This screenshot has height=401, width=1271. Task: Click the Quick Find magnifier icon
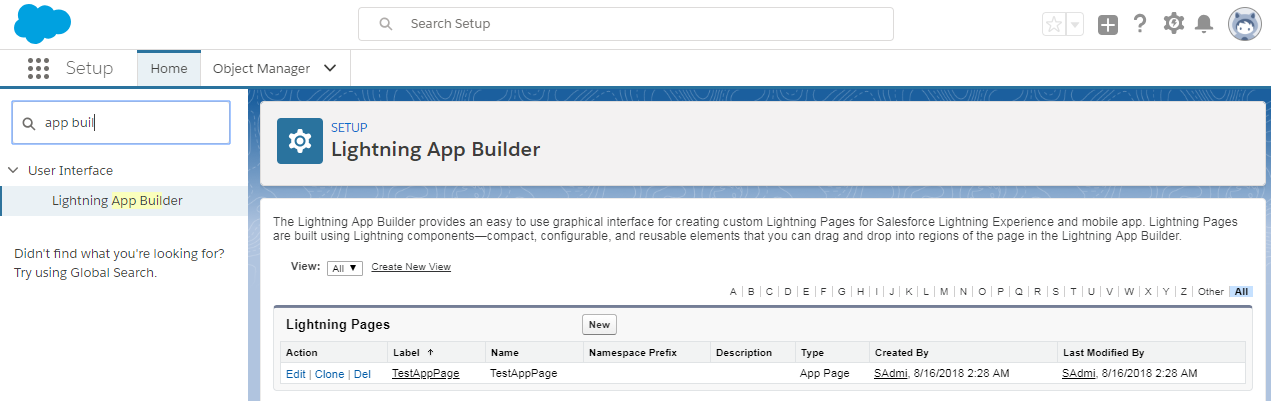(30, 123)
